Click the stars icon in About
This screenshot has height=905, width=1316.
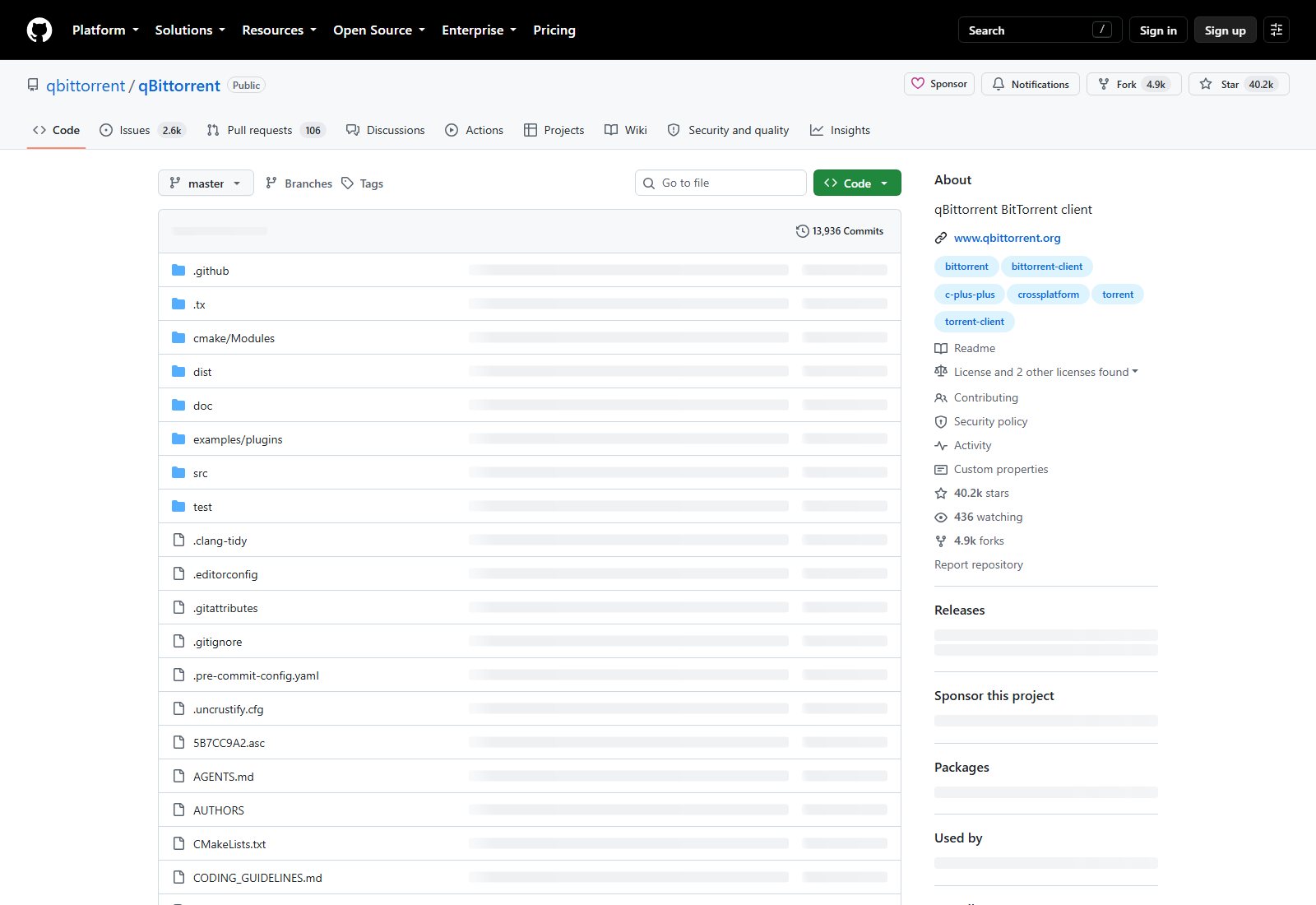pos(941,493)
